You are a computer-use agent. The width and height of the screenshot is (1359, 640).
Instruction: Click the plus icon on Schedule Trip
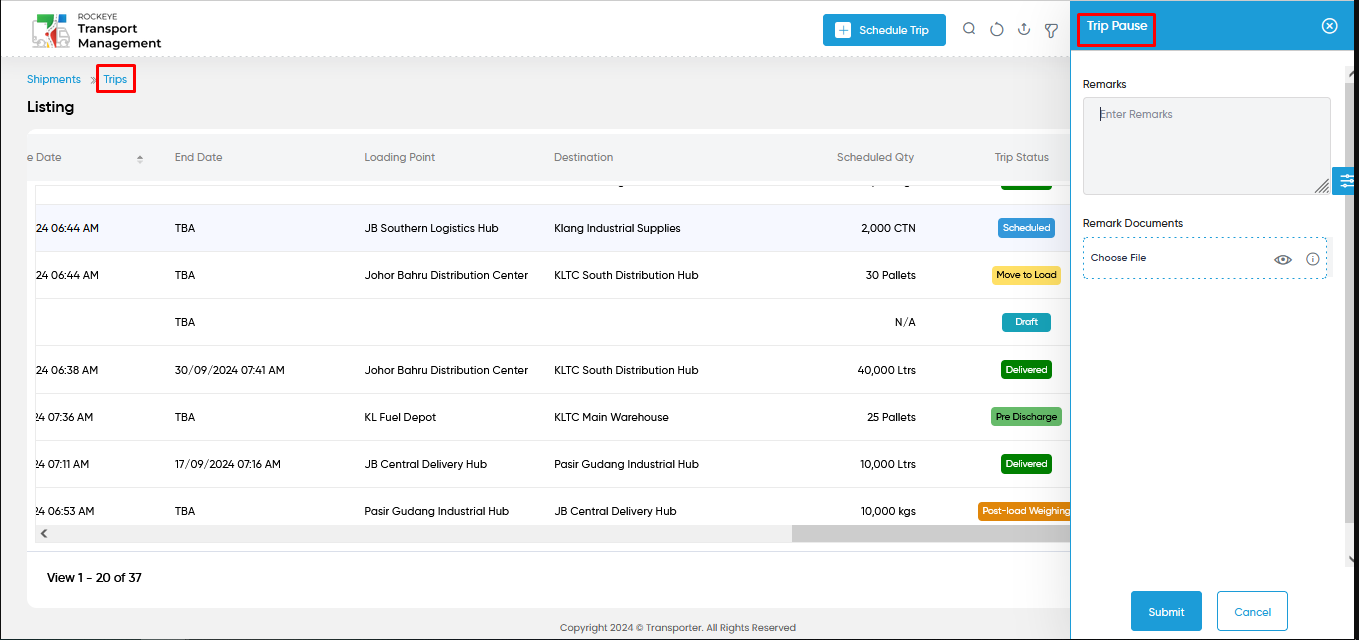coord(843,30)
